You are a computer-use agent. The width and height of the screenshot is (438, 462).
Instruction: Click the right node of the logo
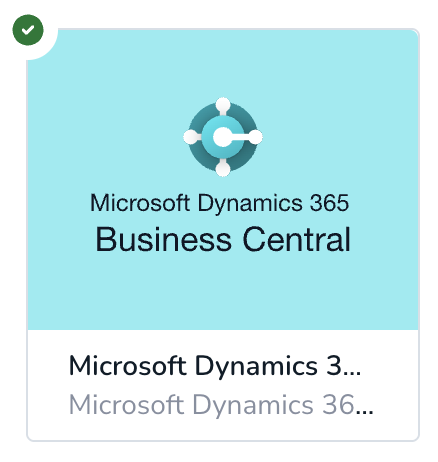coord(254,137)
